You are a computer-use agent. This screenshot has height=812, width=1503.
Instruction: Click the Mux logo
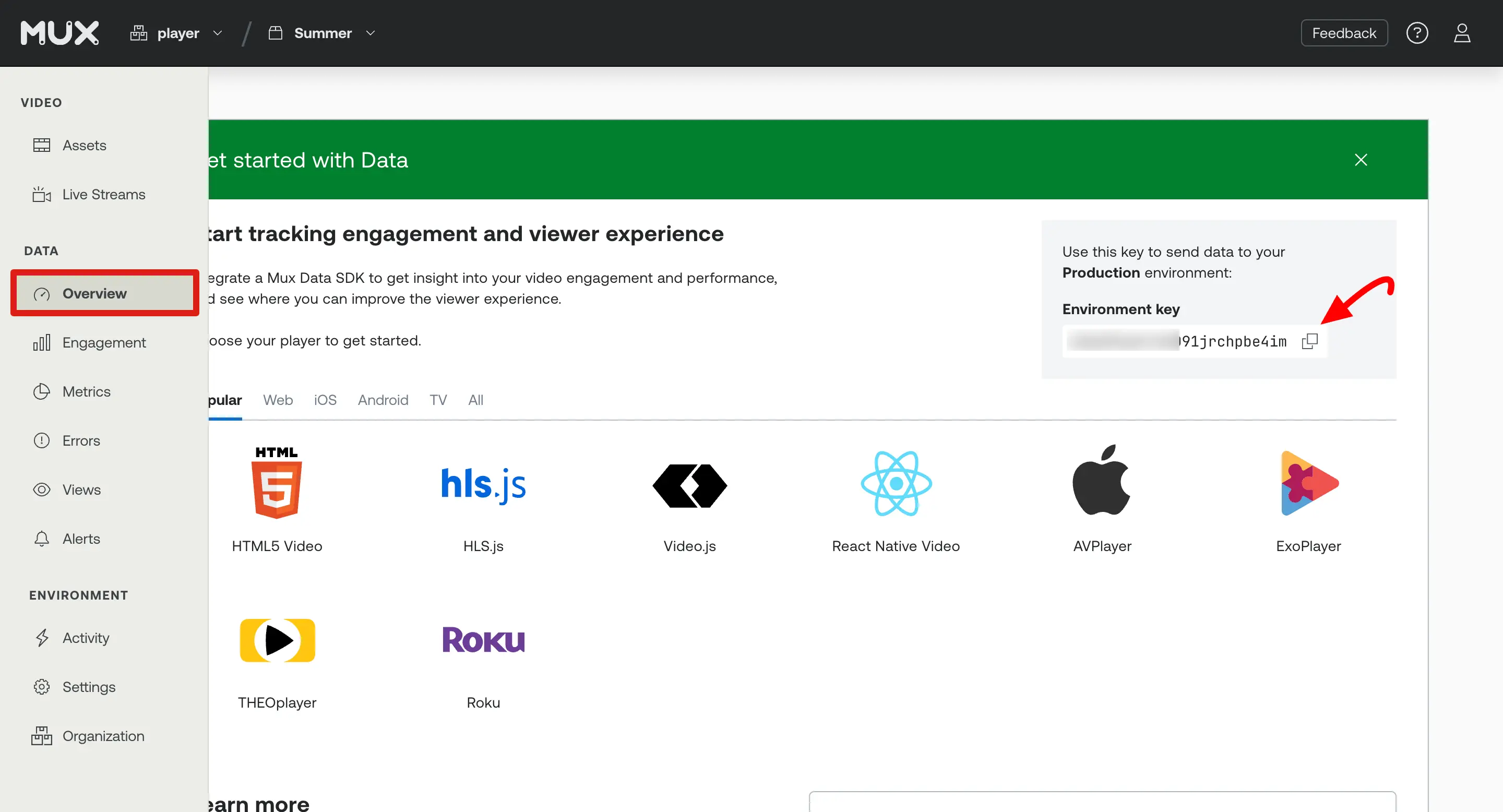tap(59, 33)
